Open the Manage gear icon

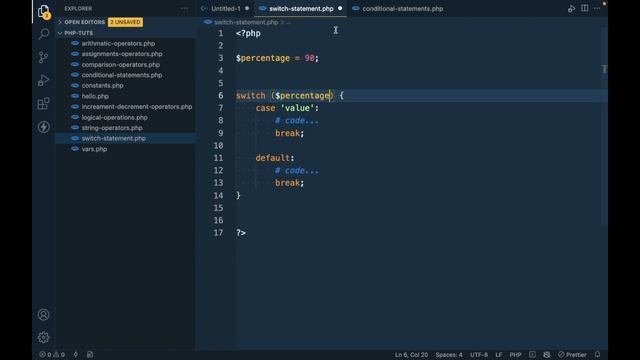point(43,338)
